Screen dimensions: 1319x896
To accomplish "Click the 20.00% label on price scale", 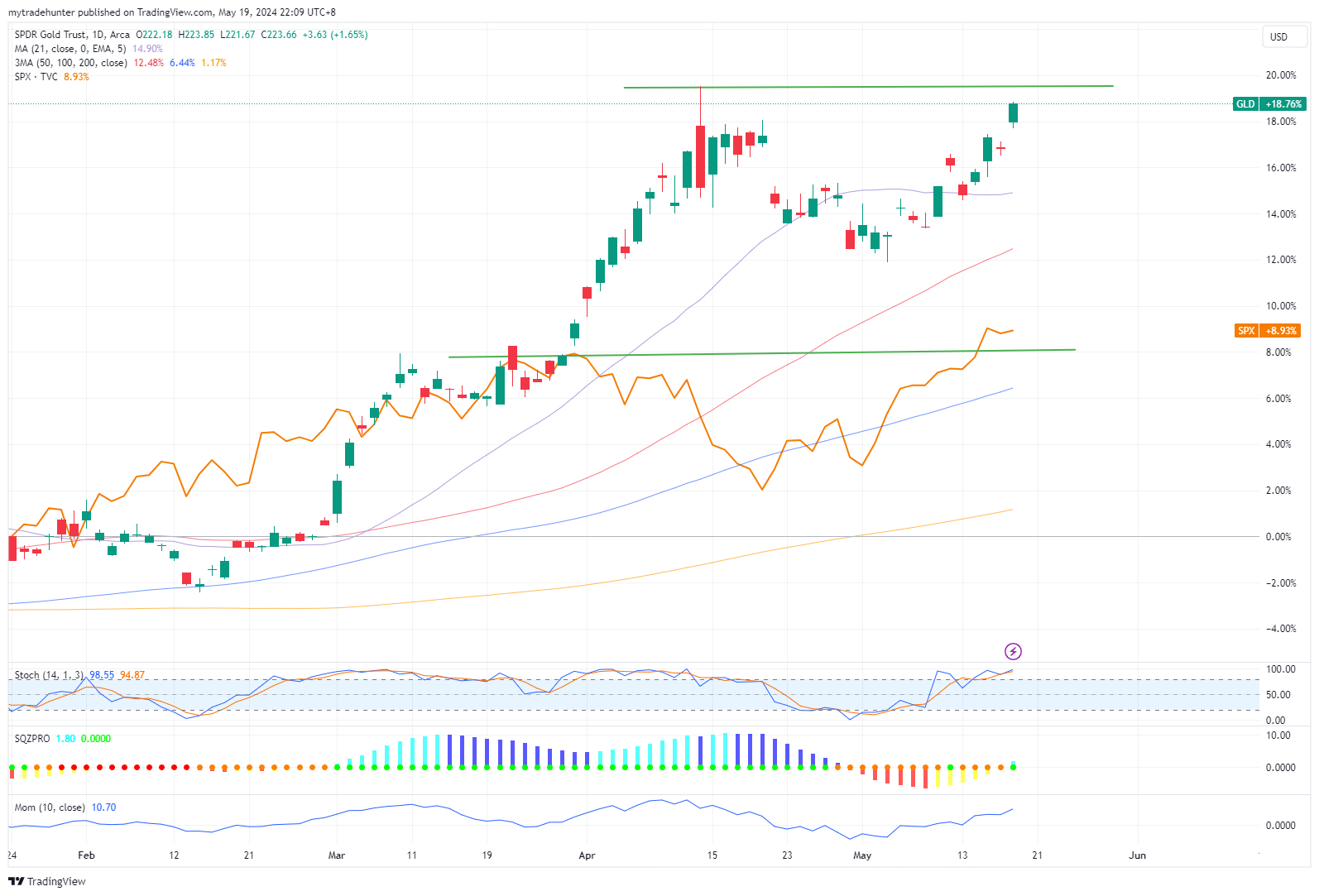I will click(x=1281, y=75).
